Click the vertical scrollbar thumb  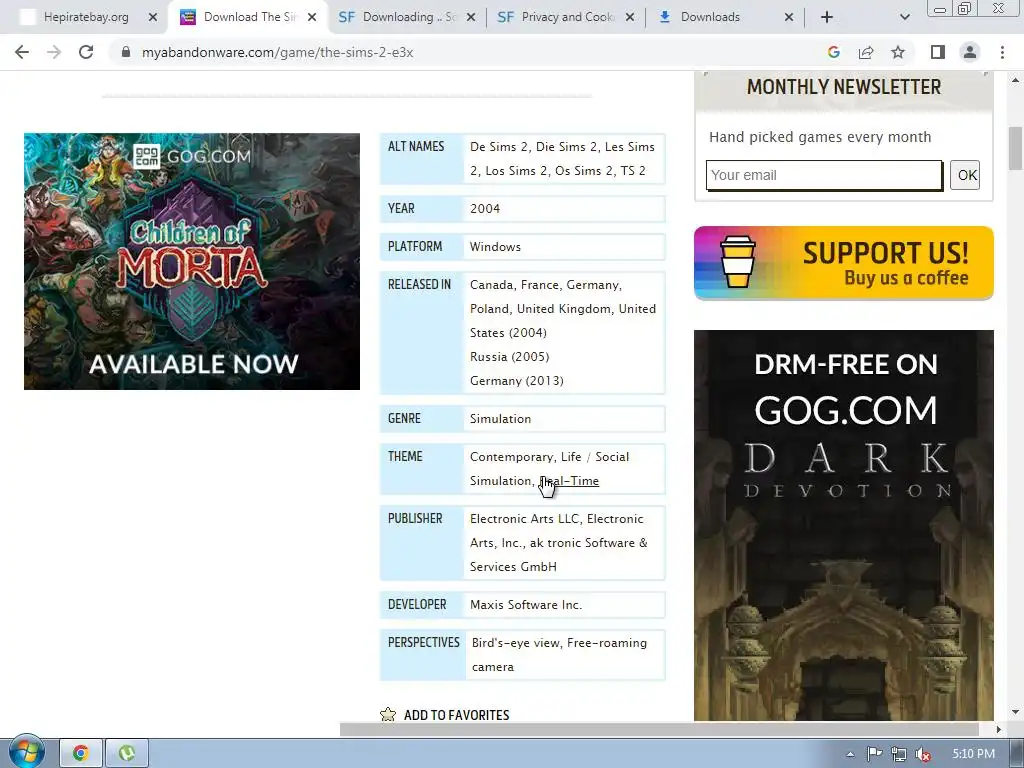tap(1015, 148)
